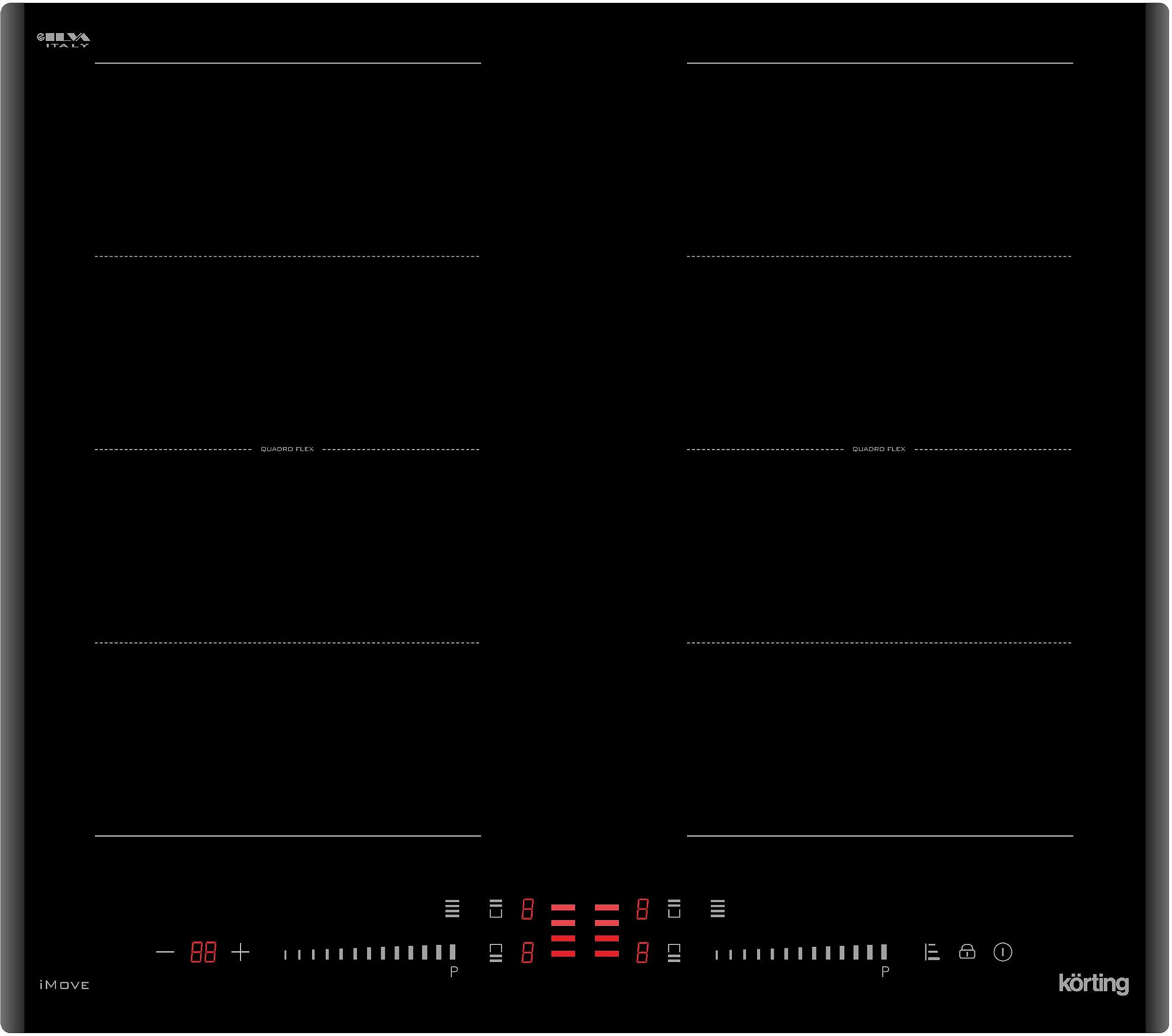Select the left front cooking zone icon
The image size is (1172, 1036).
point(496,953)
